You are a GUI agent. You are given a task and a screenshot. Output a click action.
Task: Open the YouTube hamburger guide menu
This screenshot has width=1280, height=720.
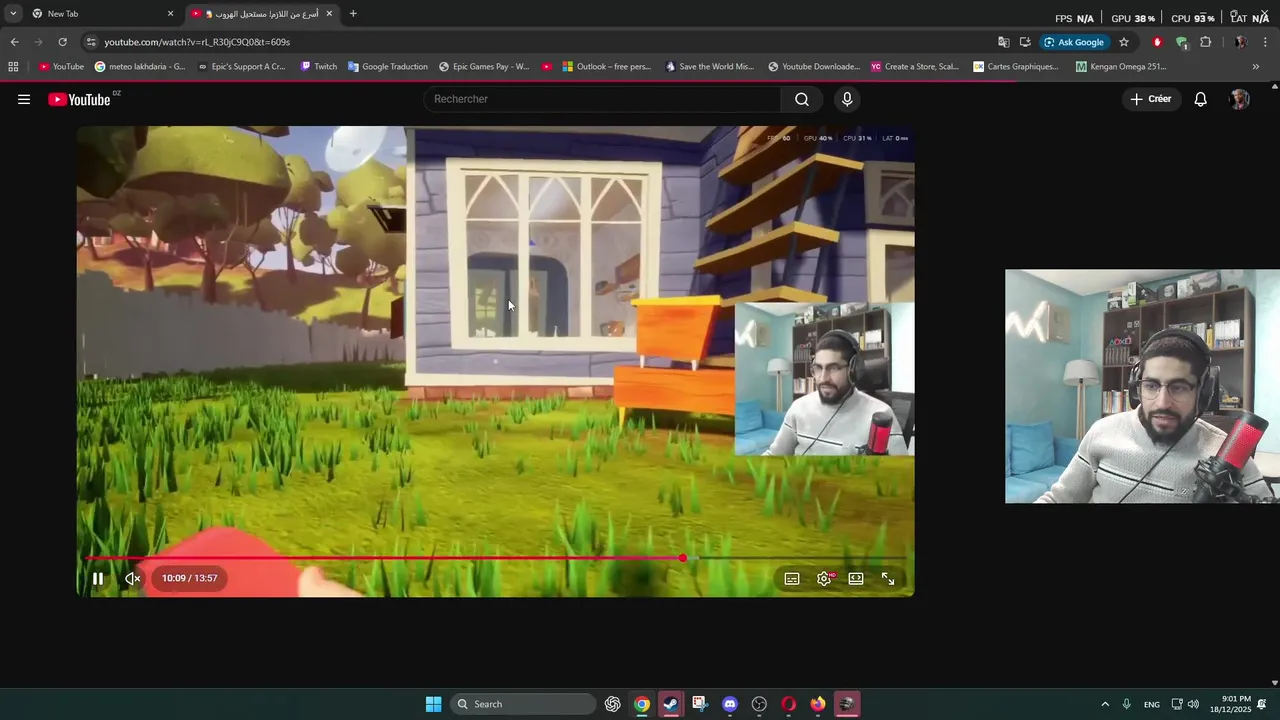pyautogui.click(x=24, y=99)
